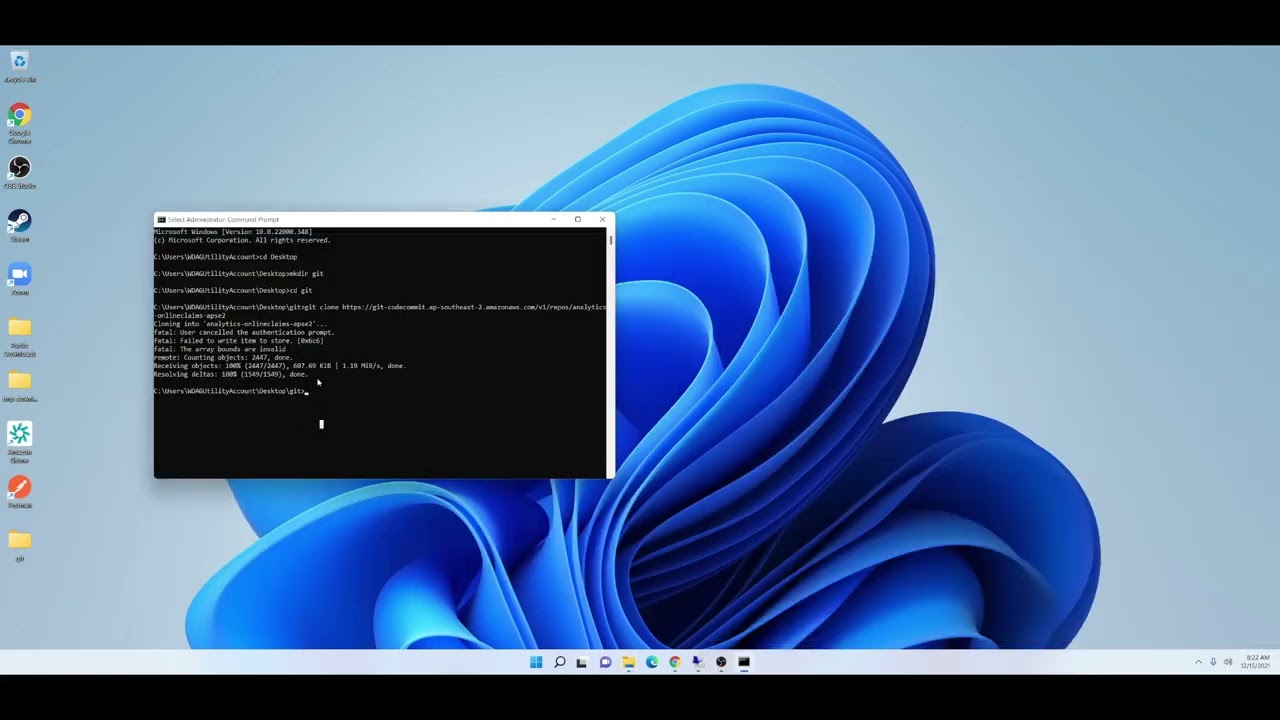Open the Windows Start menu
This screenshot has width=1280, height=720.
click(x=536, y=662)
